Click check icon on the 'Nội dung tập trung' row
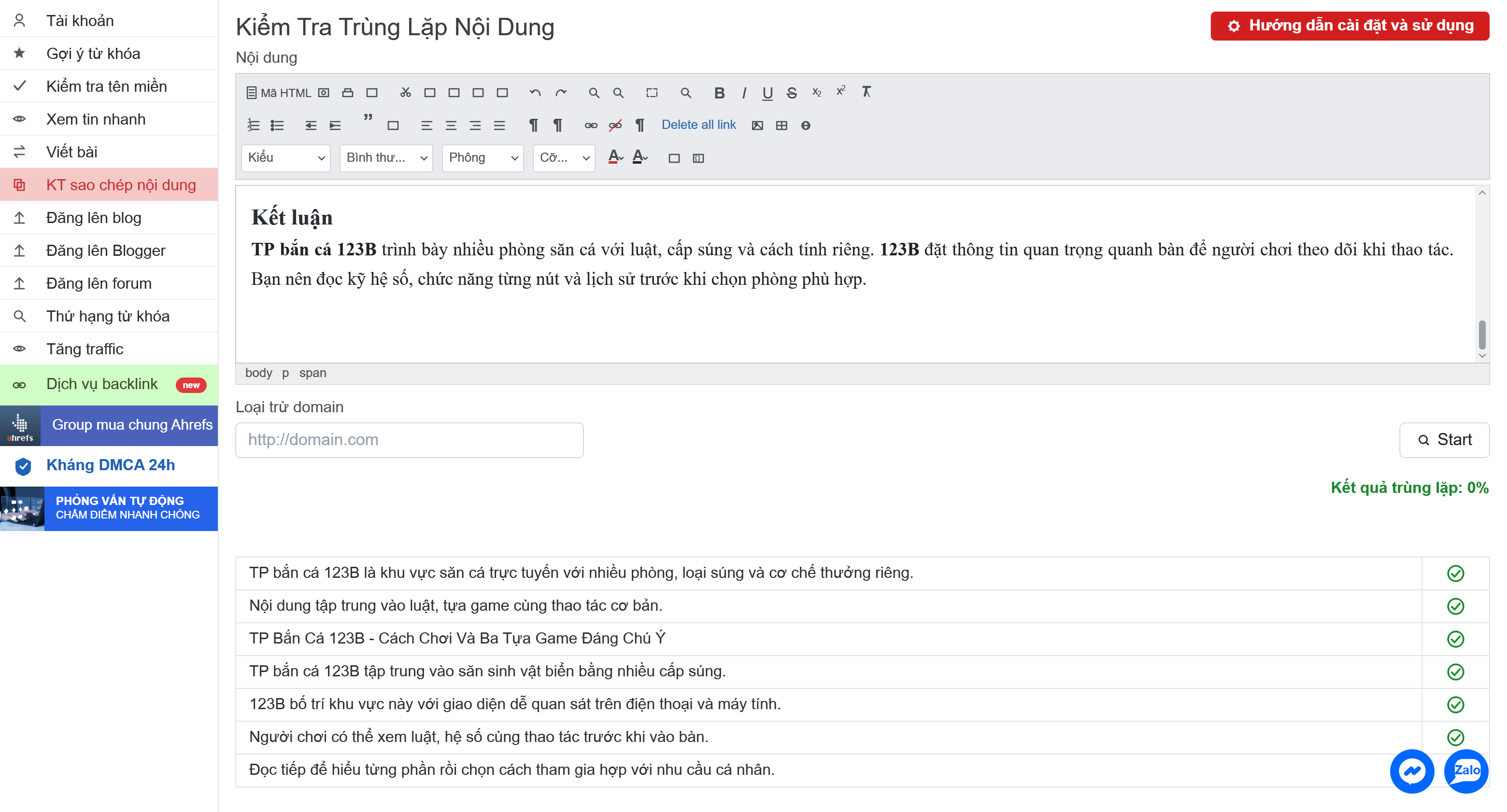This screenshot has height=812, width=1507. coord(1455,606)
